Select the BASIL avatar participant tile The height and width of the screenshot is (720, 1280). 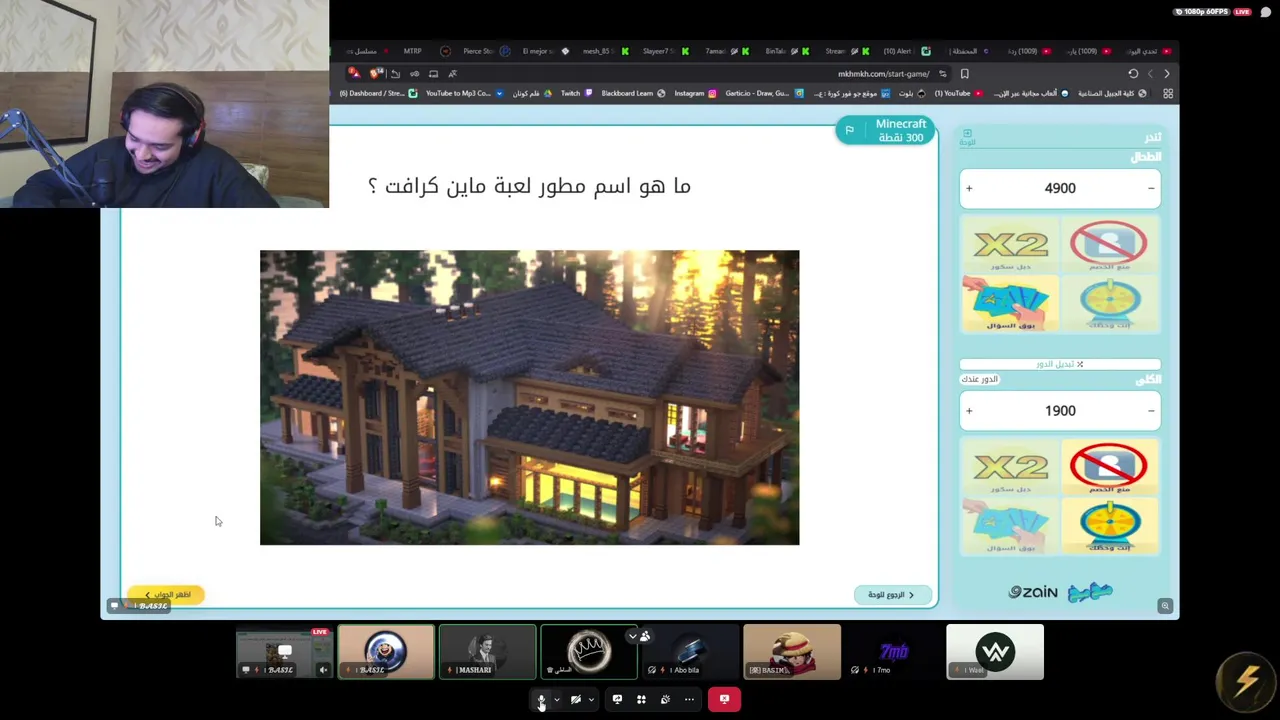pyautogui.click(x=386, y=652)
